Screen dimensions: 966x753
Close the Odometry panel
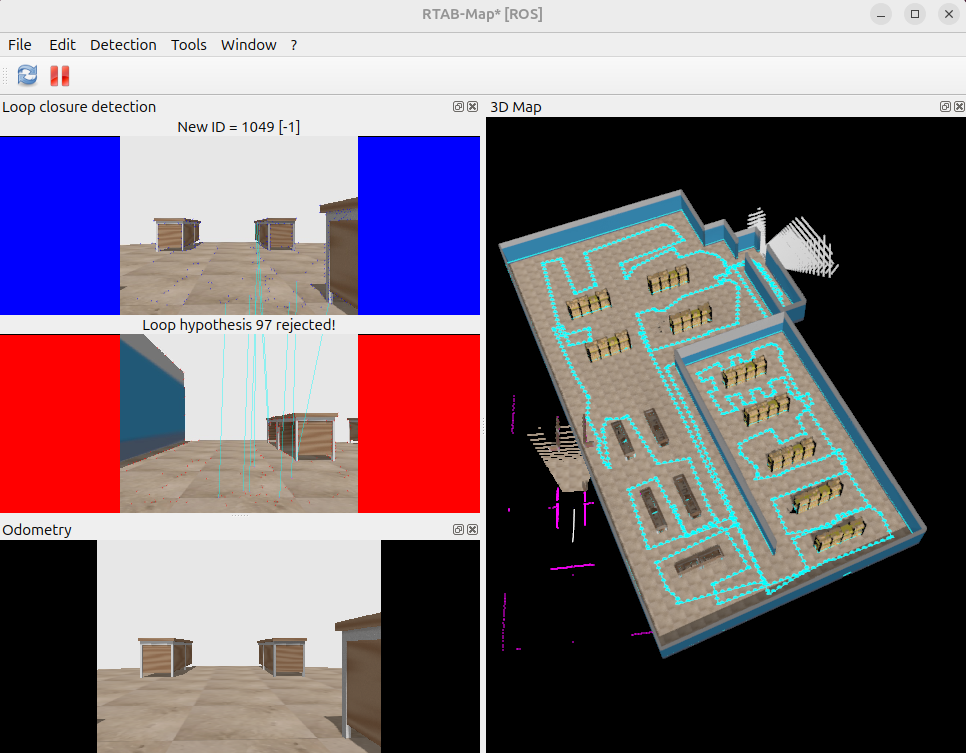tap(472, 530)
